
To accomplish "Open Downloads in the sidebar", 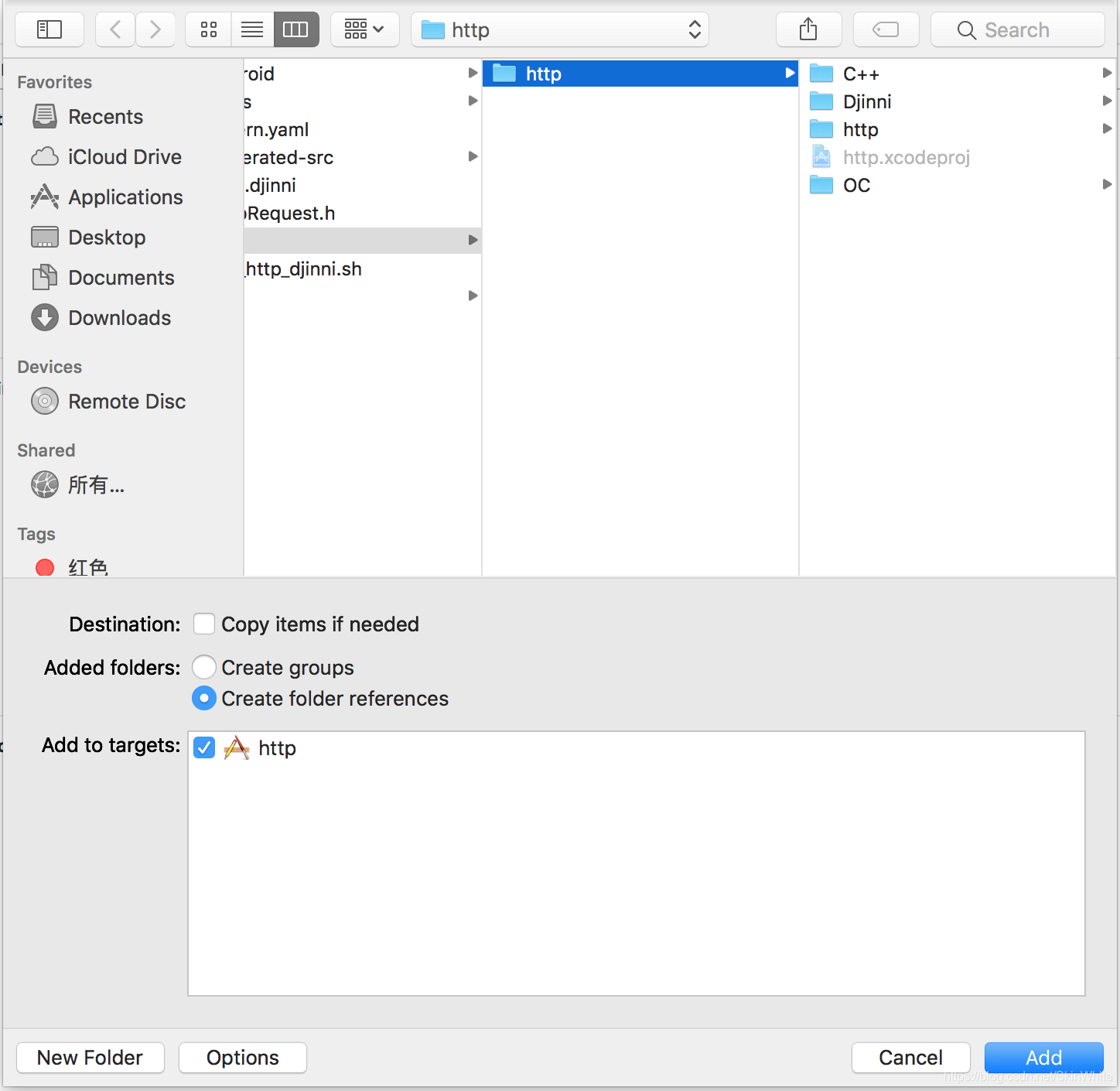I will pyautogui.click(x=101, y=318).
